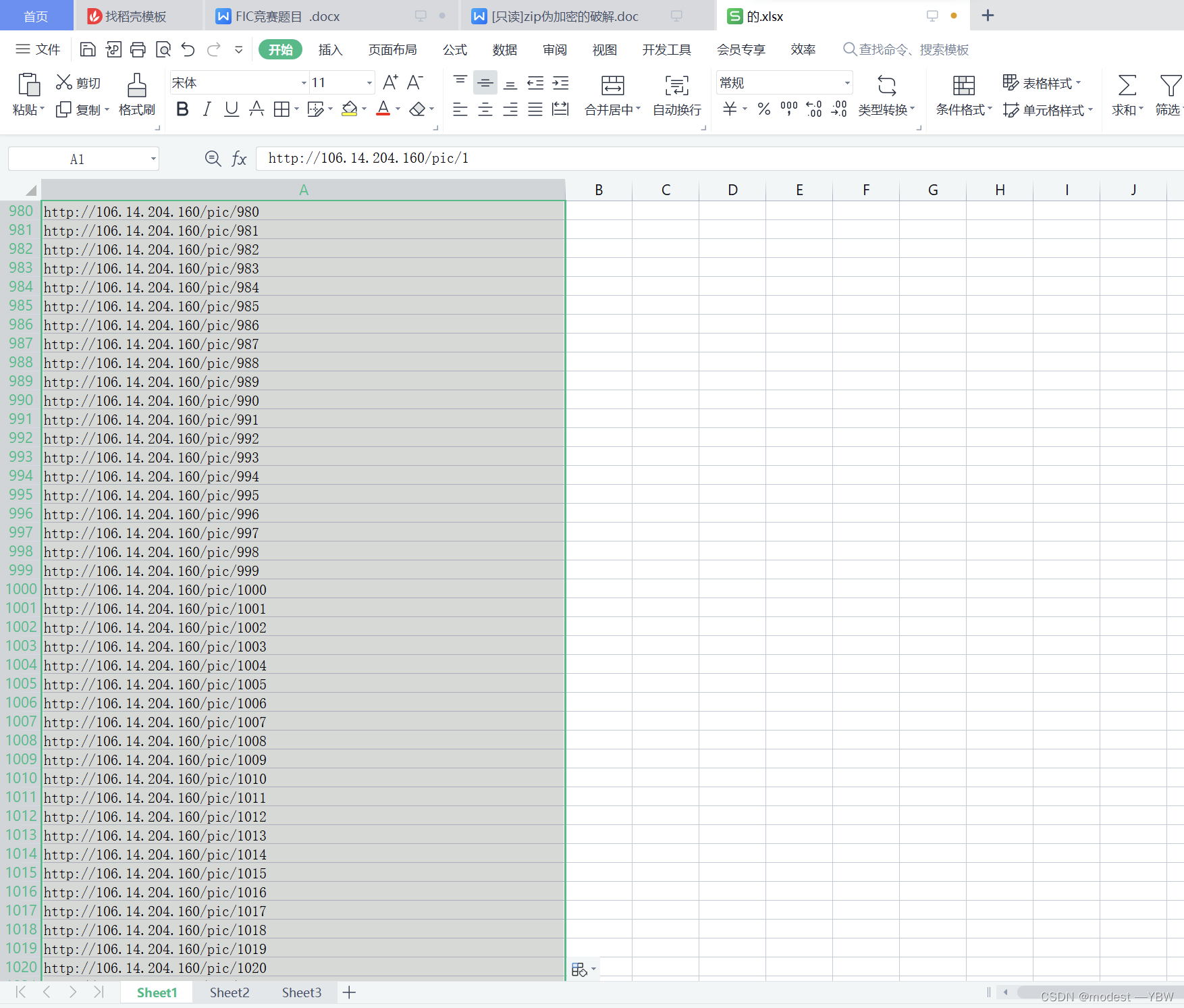Open the font name dropdown
The height and width of the screenshot is (1008, 1184).
[304, 83]
